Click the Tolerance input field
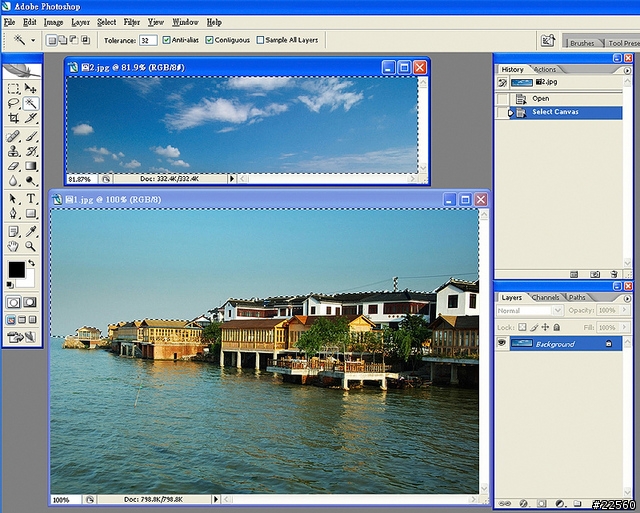Screen dimensions: 640x513 148,40
